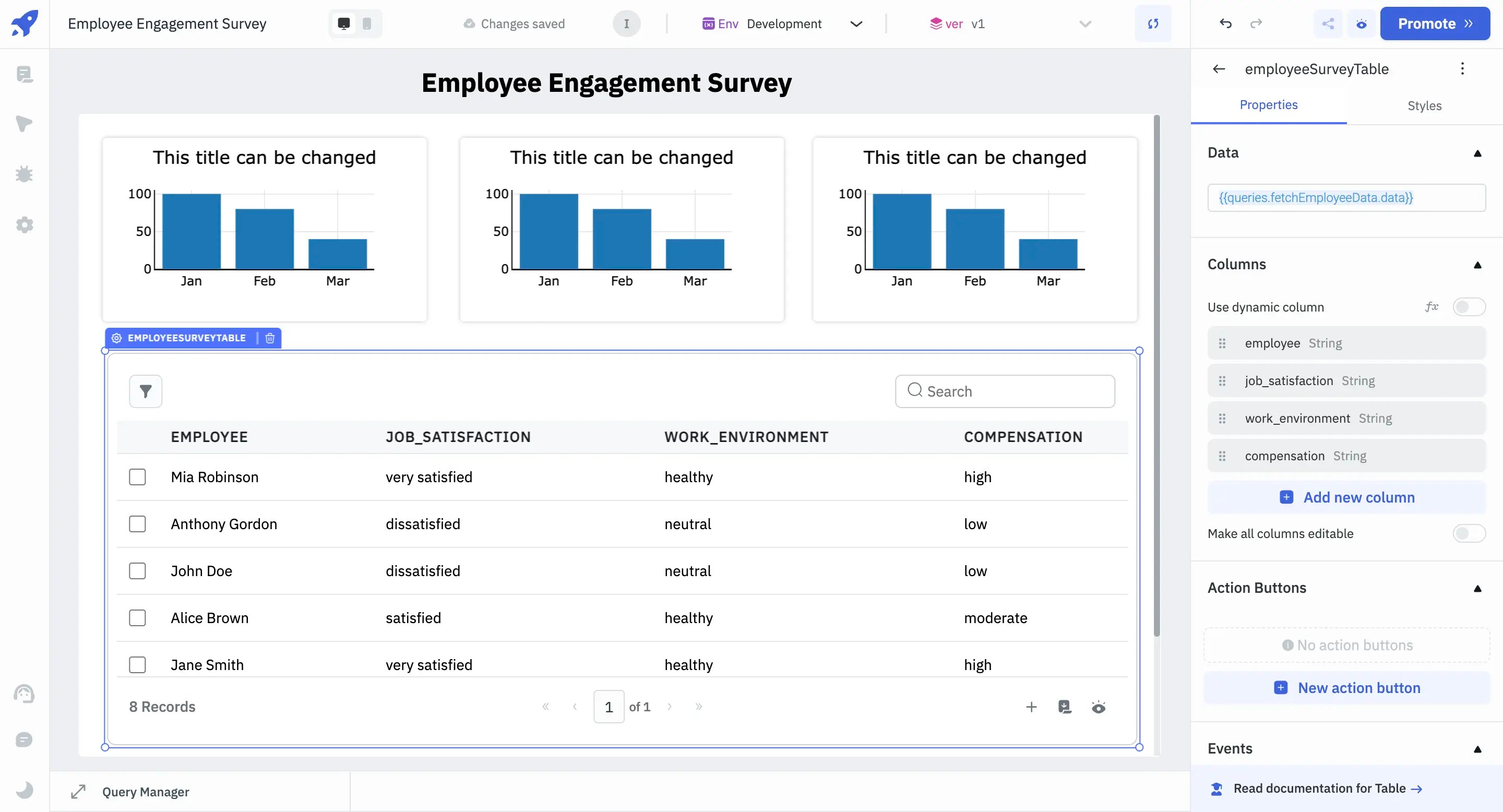
Task: Switch to the Styles tab
Action: point(1424,105)
